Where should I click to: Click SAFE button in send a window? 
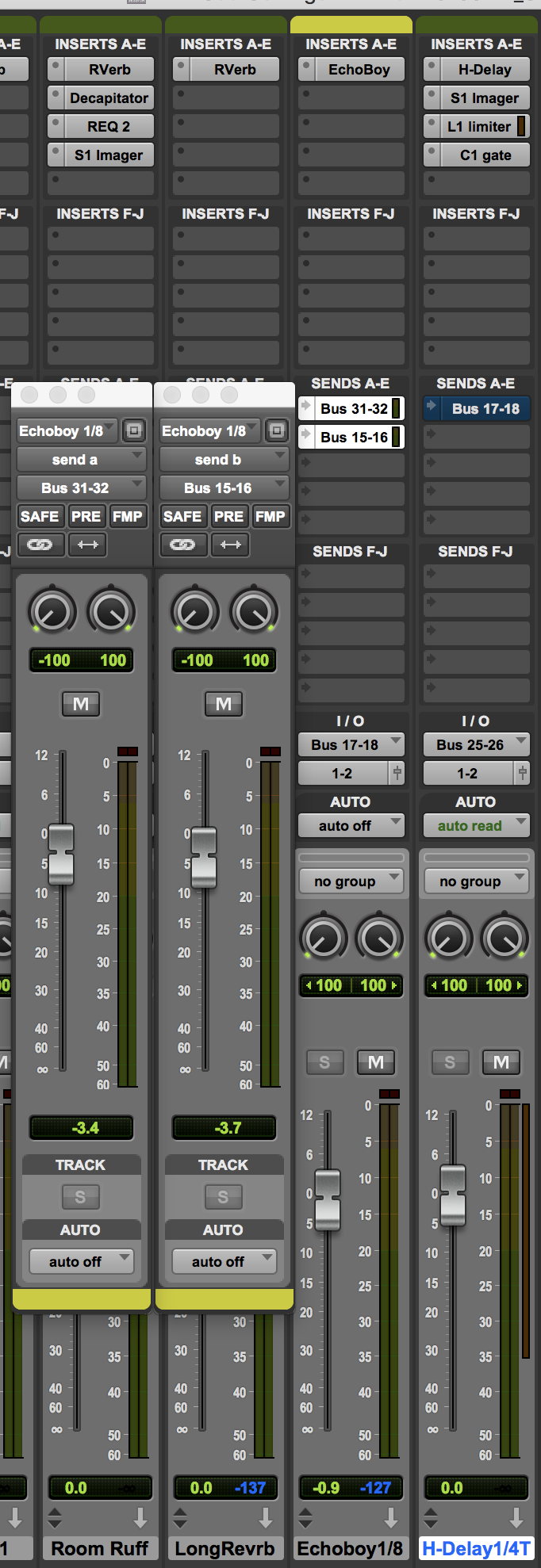40,516
